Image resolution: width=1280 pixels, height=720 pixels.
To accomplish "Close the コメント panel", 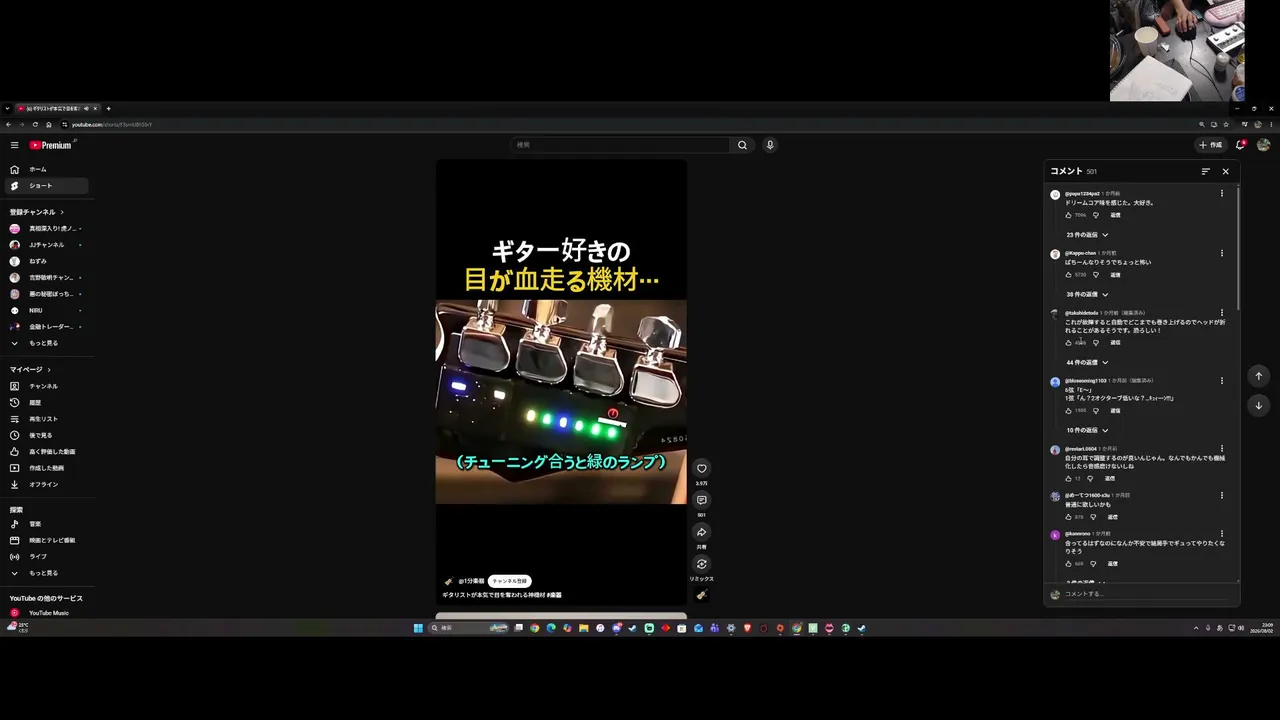I will [x=1226, y=171].
